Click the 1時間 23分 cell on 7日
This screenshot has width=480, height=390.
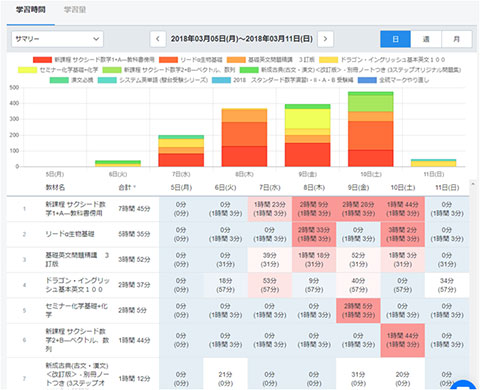(x=270, y=209)
